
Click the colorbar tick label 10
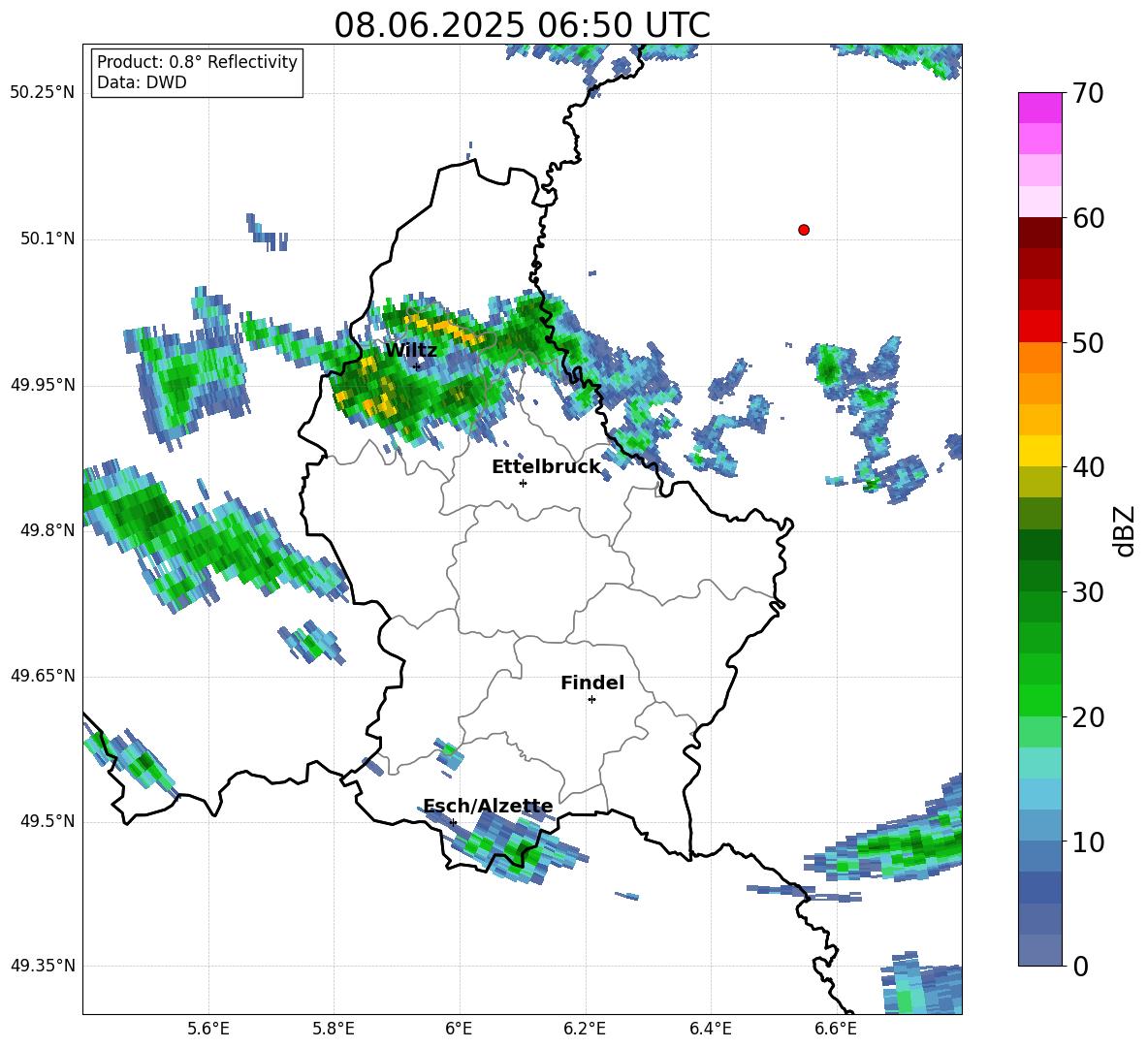(x=1088, y=842)
